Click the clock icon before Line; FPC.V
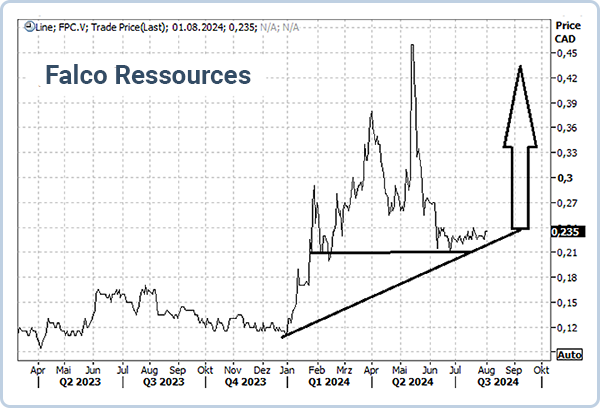The image size is (600, 408). [x=29, y=27]
